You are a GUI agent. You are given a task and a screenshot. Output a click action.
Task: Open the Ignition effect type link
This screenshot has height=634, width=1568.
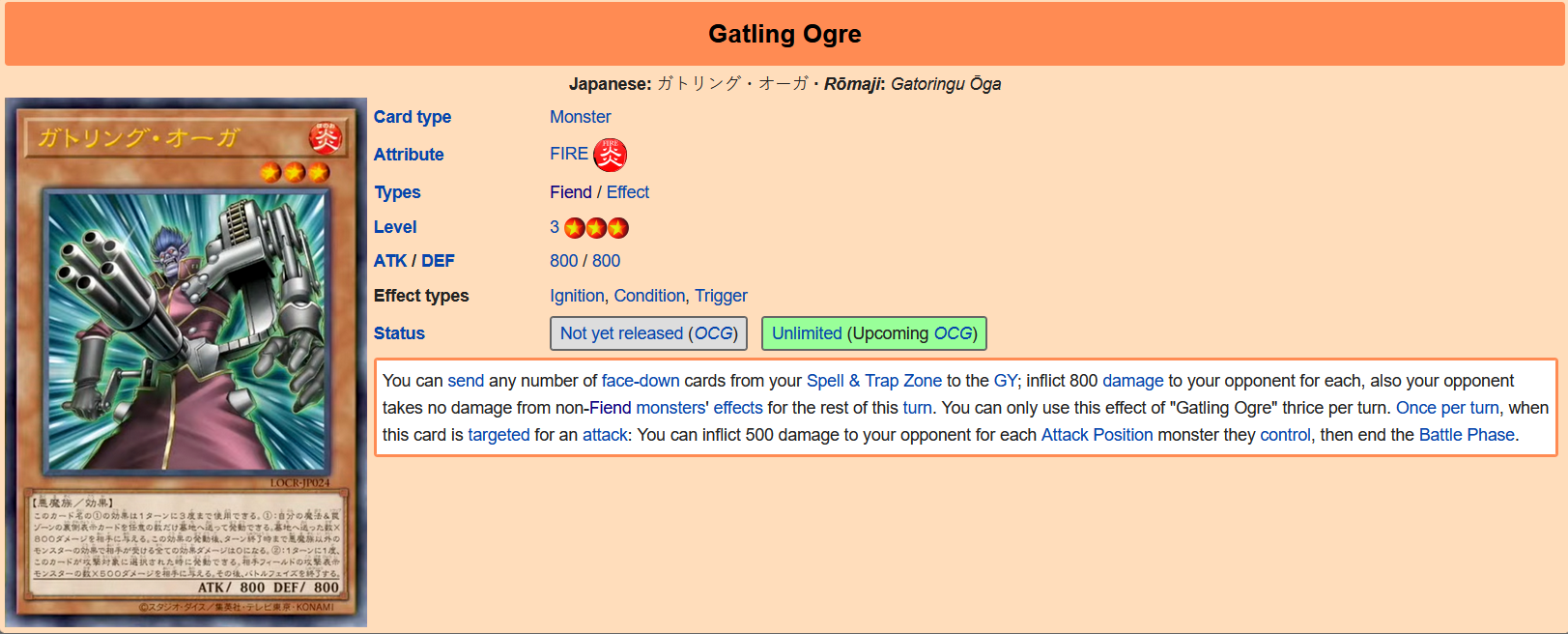(x=577, y=296)
